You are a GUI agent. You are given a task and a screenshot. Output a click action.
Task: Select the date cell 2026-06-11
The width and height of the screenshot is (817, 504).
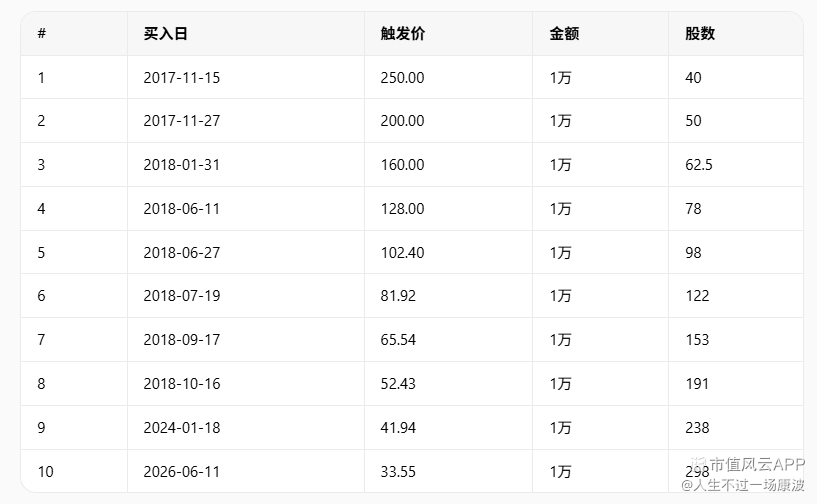182,472
